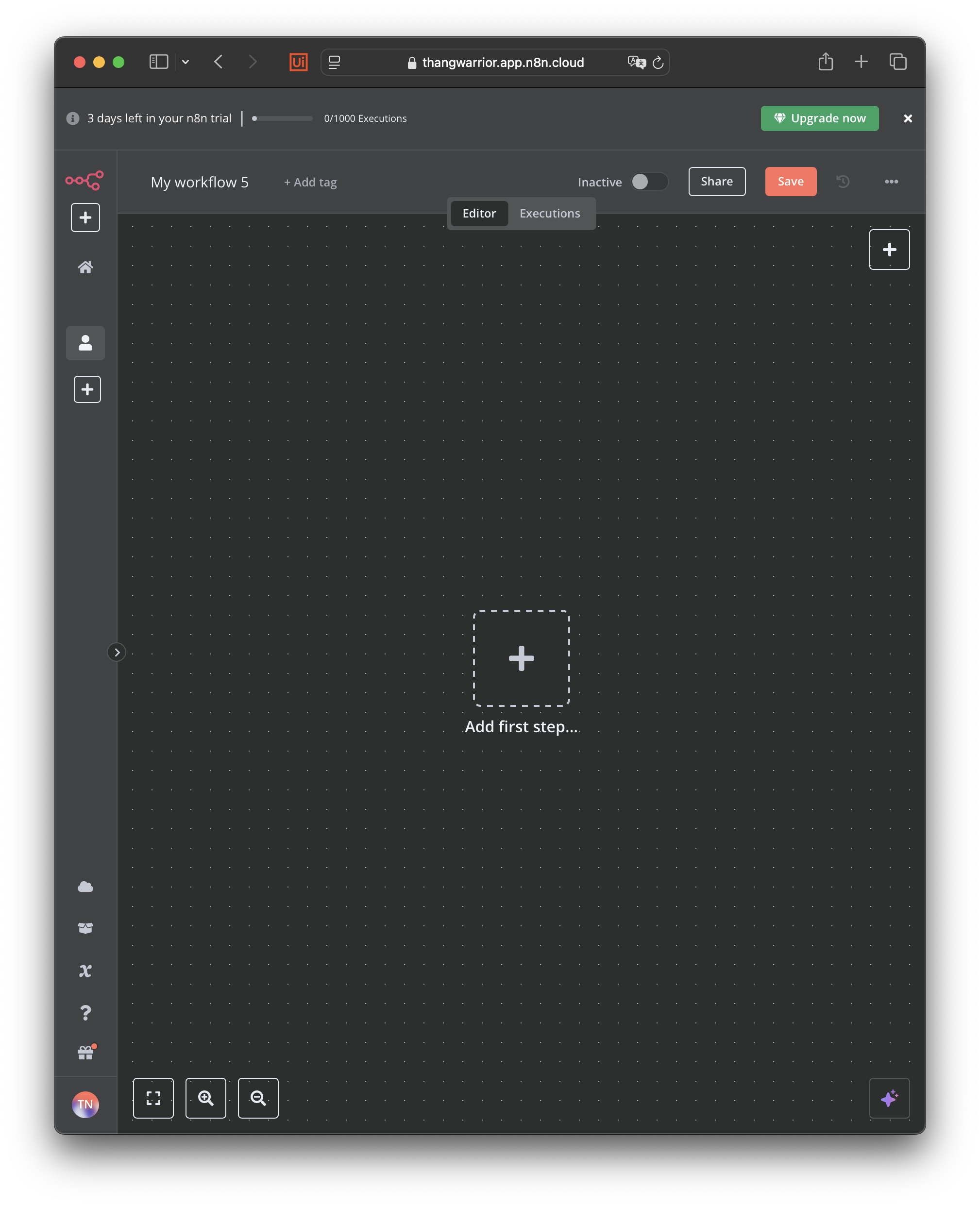
Task: Toggle the Inactive workflow switch
Action: (649, 182)
